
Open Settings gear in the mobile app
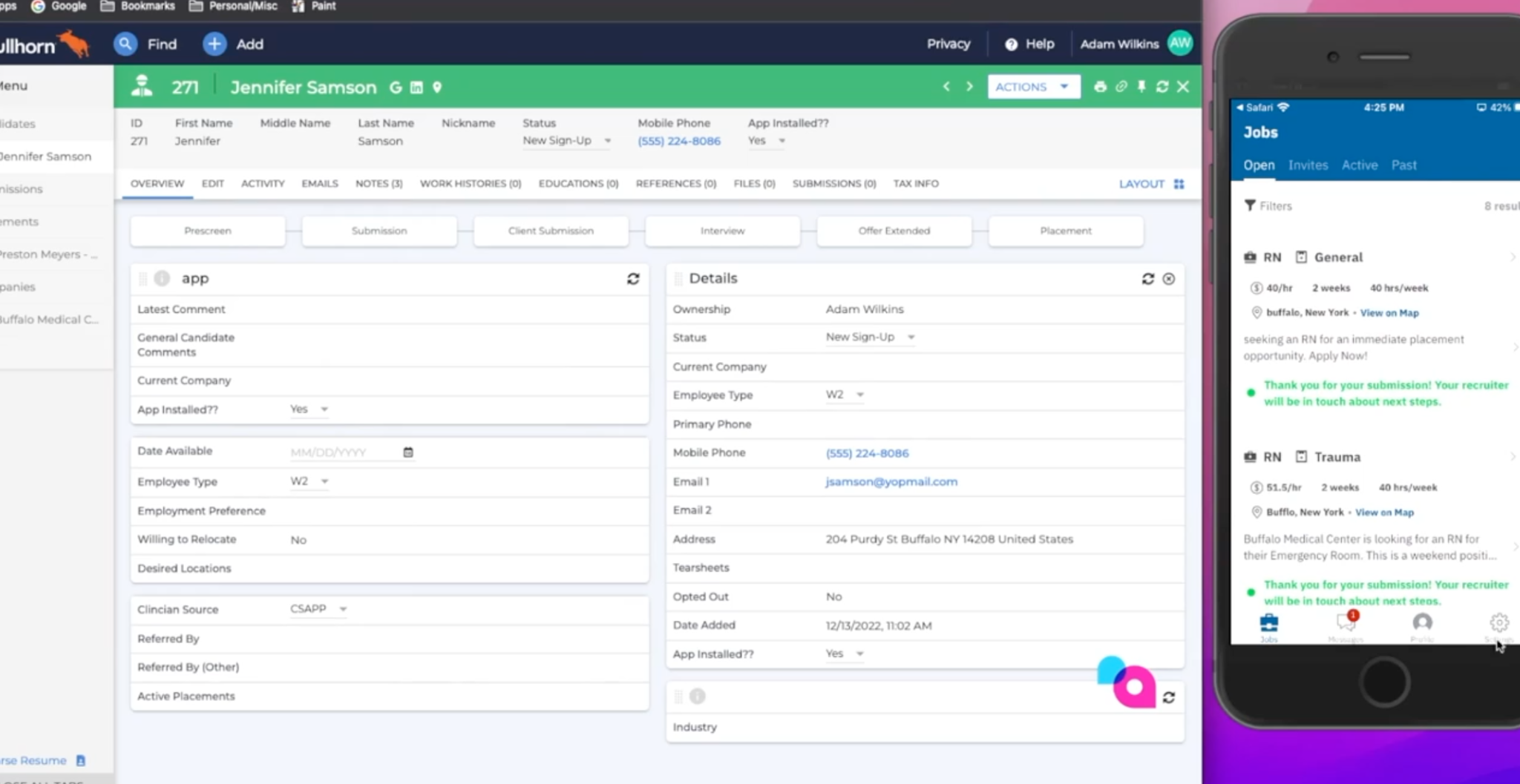[x=1499, y=622]
